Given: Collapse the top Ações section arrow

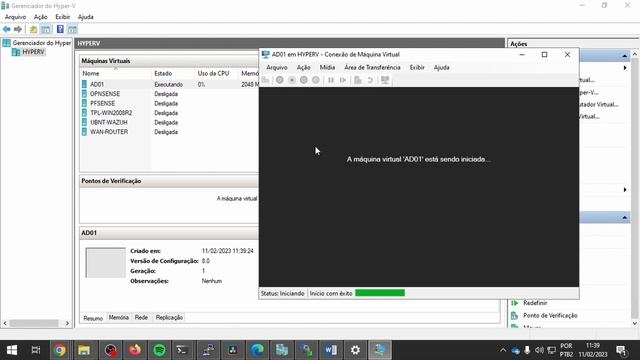Looking at the screenshot, I should (624, 56).
